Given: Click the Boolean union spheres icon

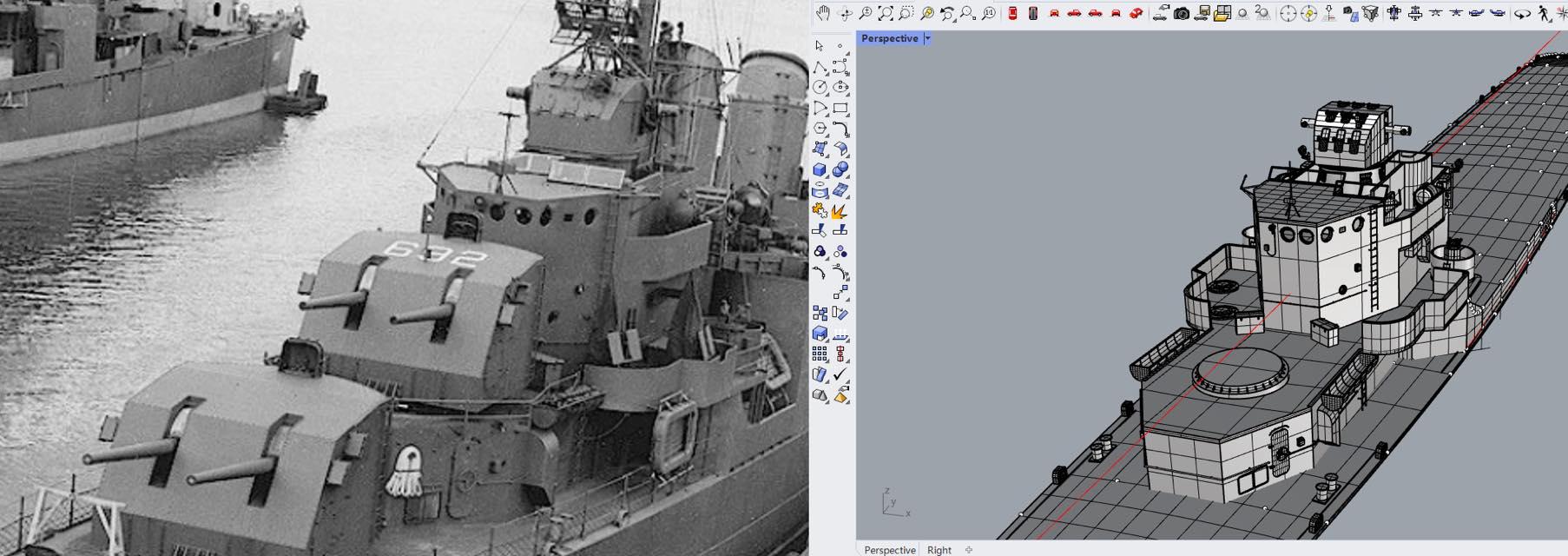Looking at the screenshot, I should click(x=840, y=170).
